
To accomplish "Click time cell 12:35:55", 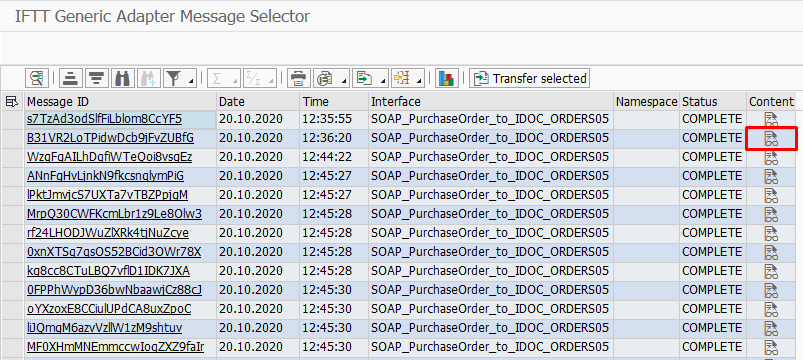I will coord(334,119).
